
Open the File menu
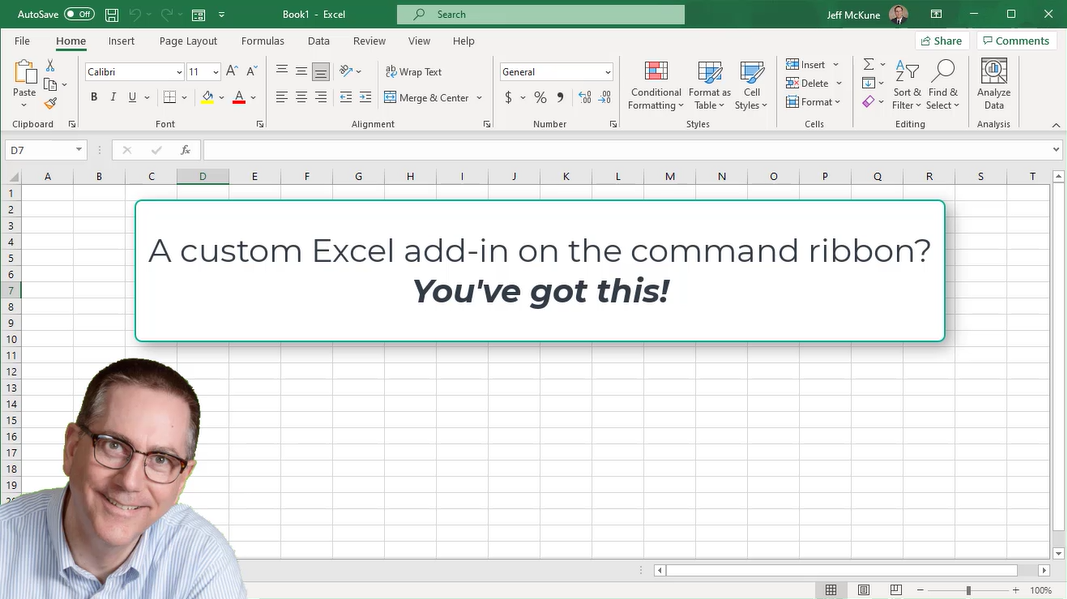point(22,41)
